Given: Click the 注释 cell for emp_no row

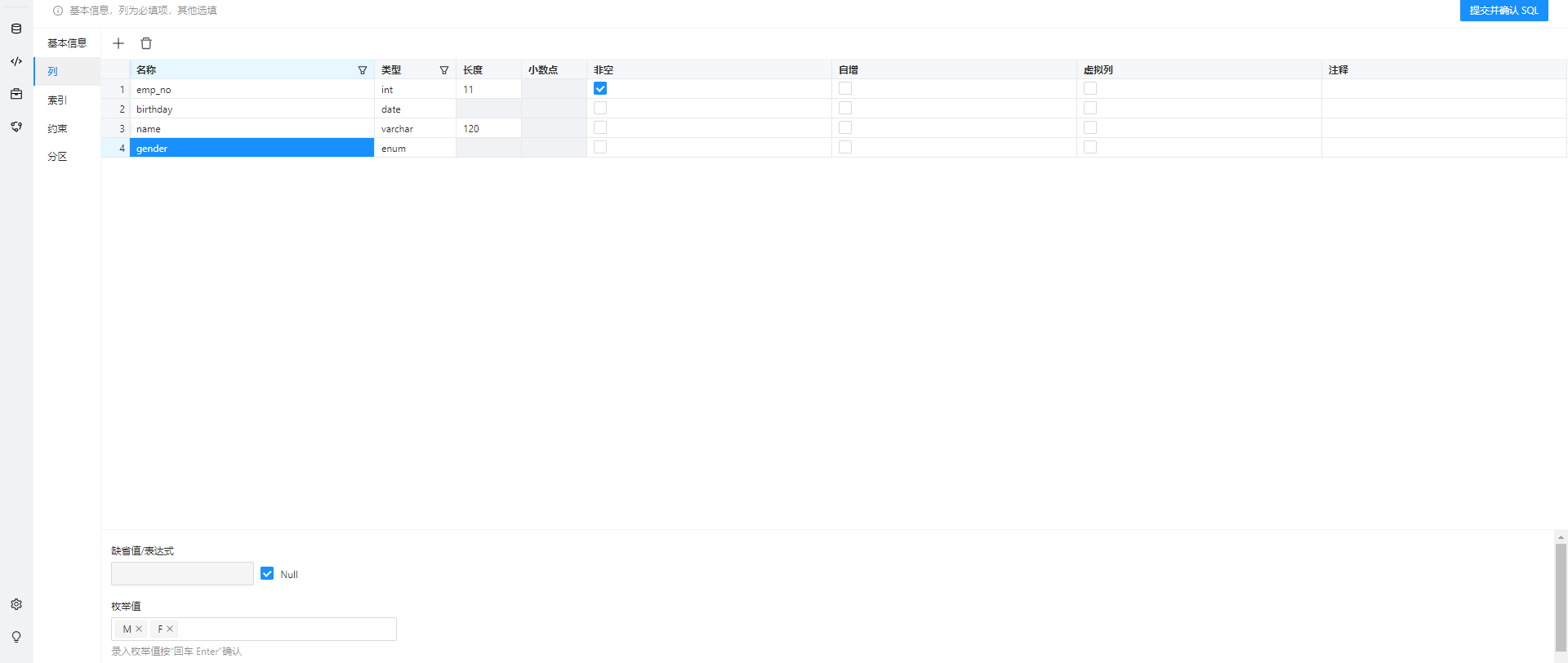Looking at the screenshot, I should [1444, 89].
